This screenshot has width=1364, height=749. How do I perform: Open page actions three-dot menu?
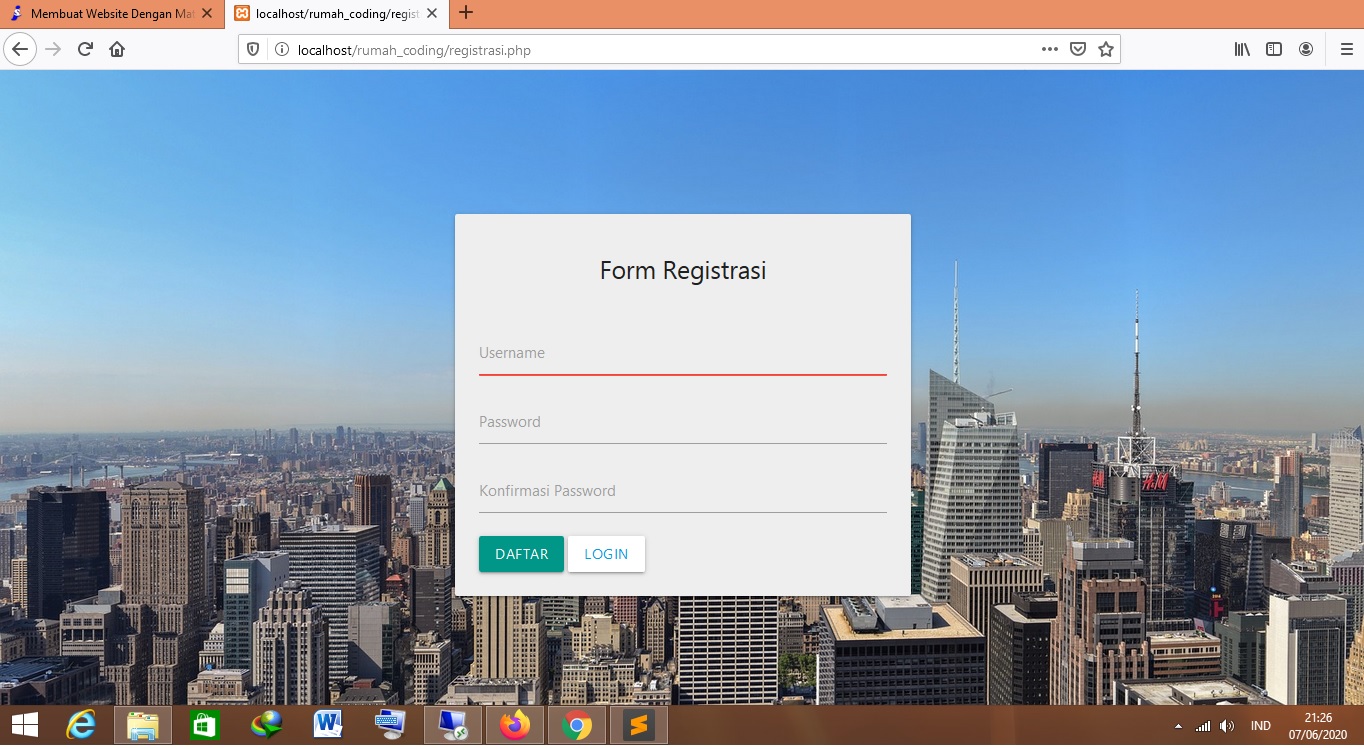click(1049, 49)
